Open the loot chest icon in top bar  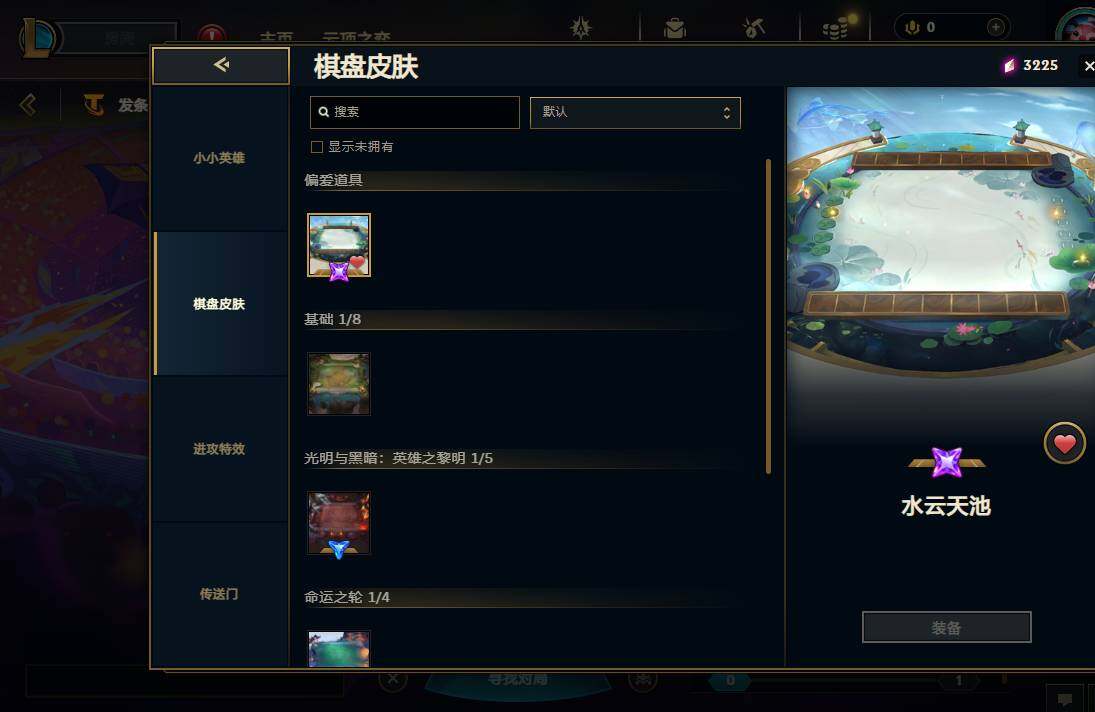(x=675, y=28)
